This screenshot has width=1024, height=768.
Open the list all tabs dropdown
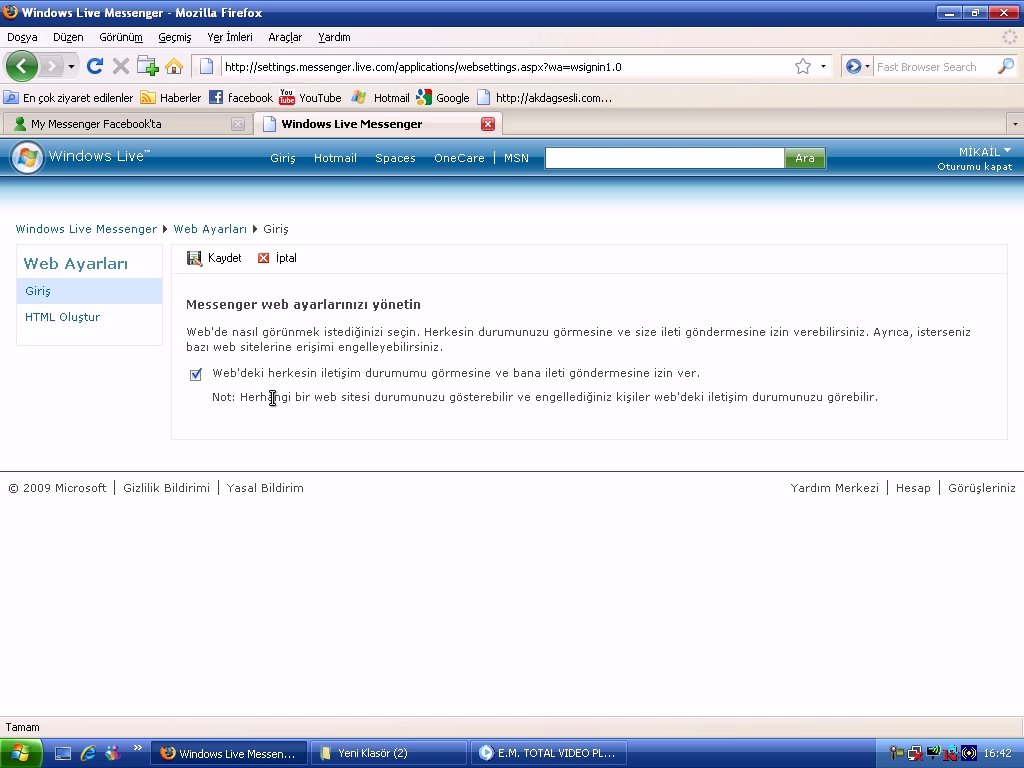[x=1015, y=123]
